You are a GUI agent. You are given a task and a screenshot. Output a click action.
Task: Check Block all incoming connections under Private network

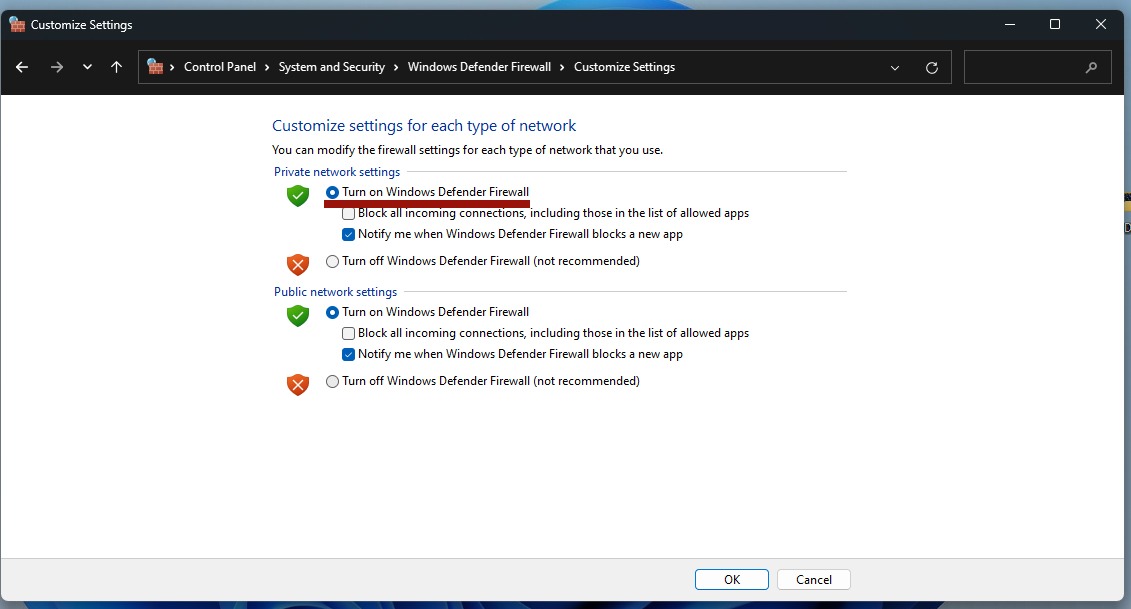pos(348,213)
